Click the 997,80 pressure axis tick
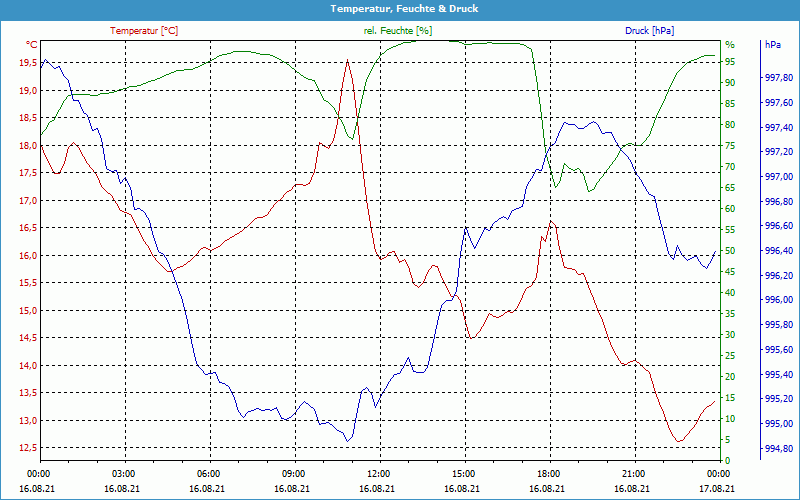This screenshot has width=800, height=500. coord(778,78)
